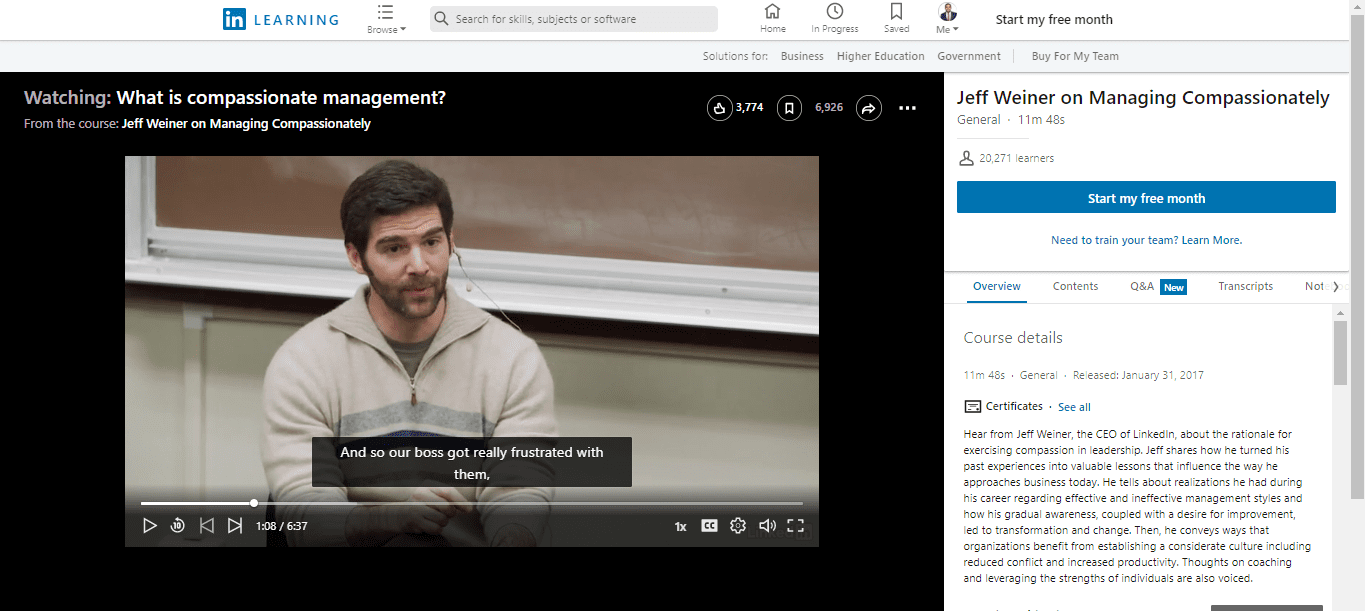Image resolution: width=1365 pixels, height=611 pixels.
Task: Open the Jeff Weiner course title link
Action: (246, 124)
